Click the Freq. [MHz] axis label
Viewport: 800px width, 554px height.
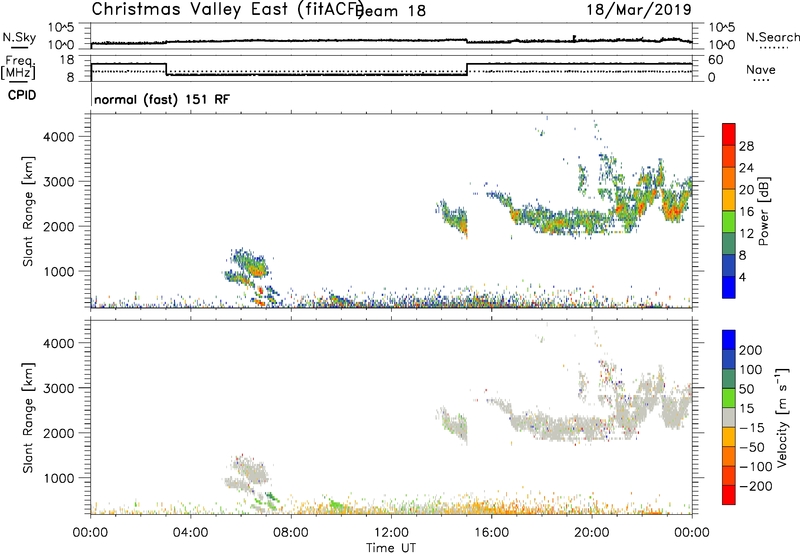pyautogui.click(x=19, y=68)
